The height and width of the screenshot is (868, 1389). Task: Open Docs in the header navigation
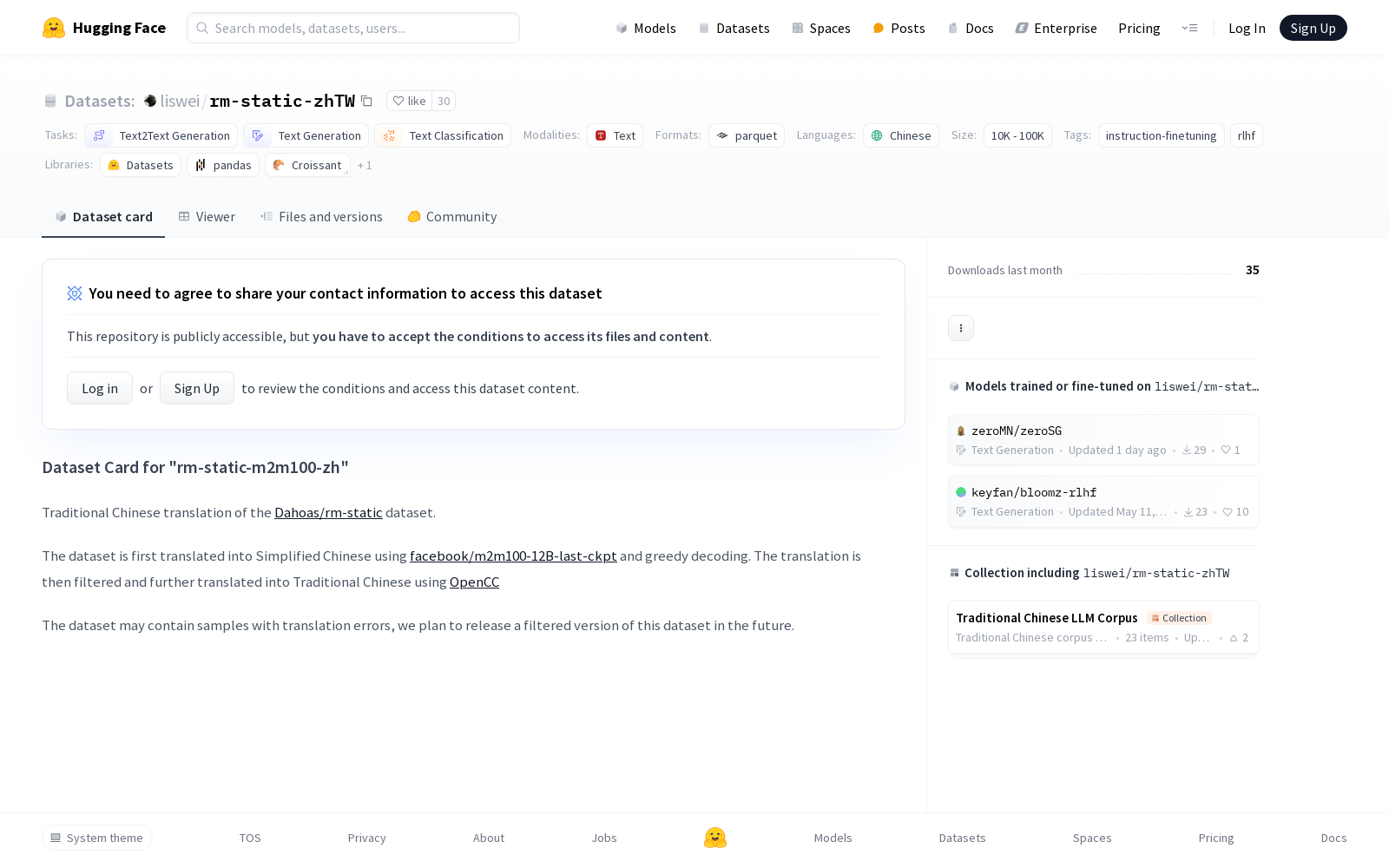971,28
